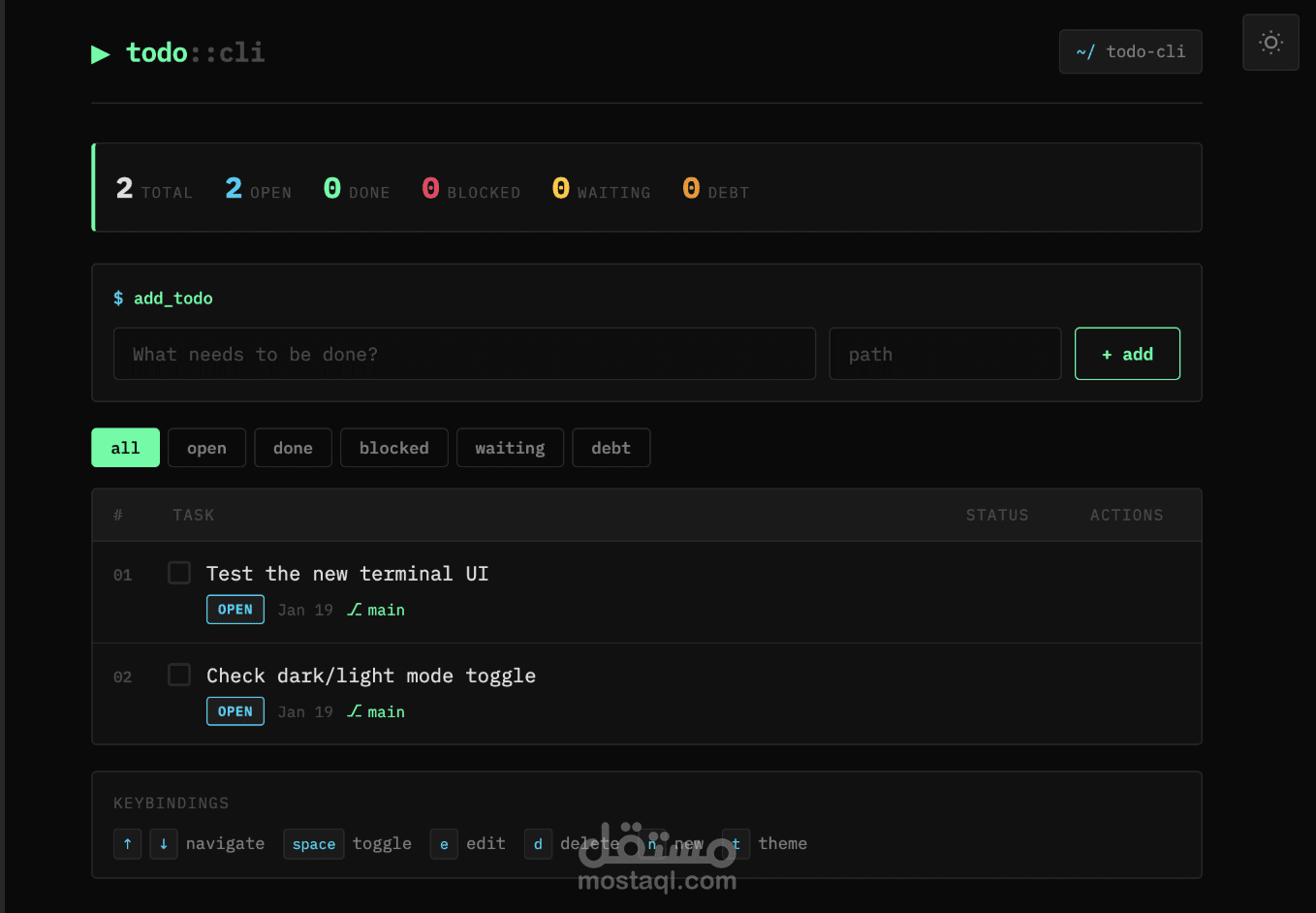Click 'main' branch label on task 01

386,610
